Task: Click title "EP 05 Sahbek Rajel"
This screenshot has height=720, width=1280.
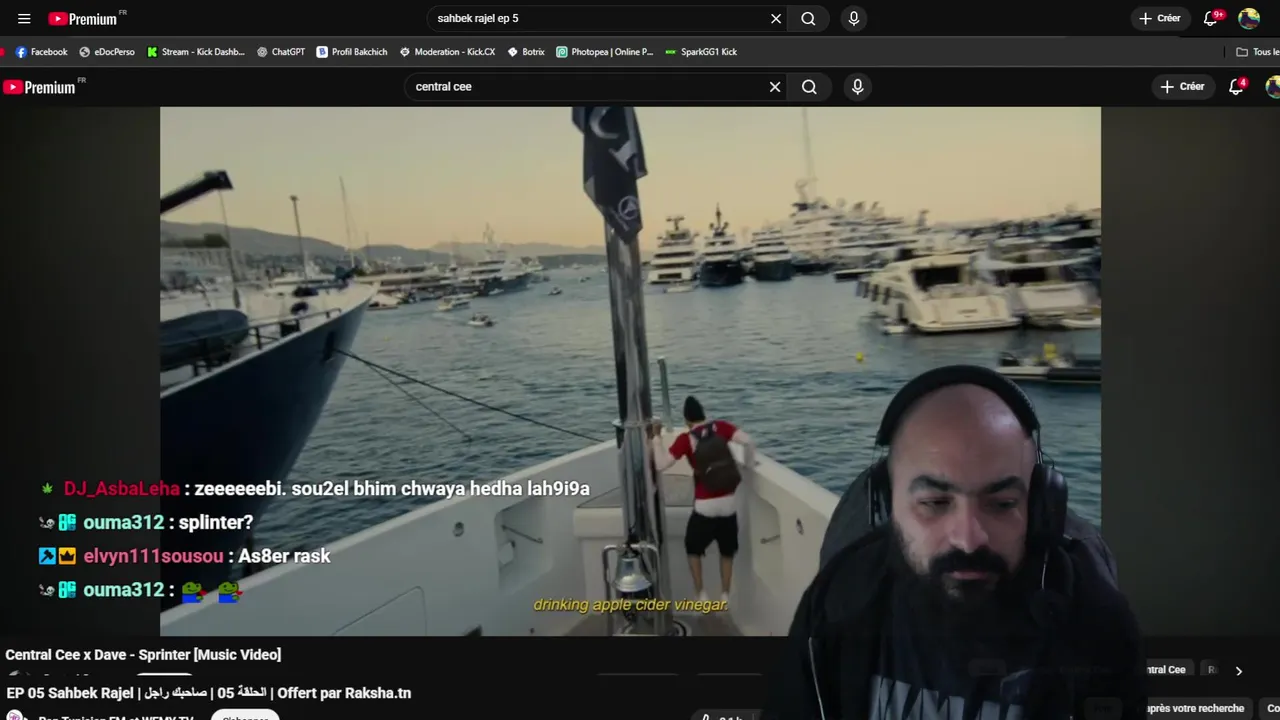Action: point(208,693)
